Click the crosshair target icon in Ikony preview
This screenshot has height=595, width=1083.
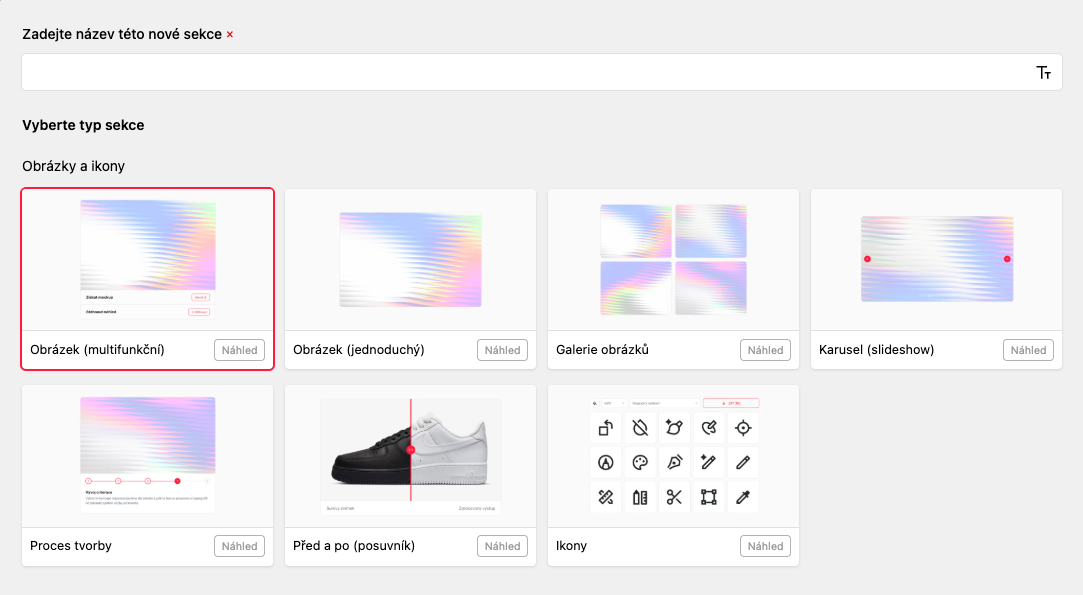(x=743, y=428)
